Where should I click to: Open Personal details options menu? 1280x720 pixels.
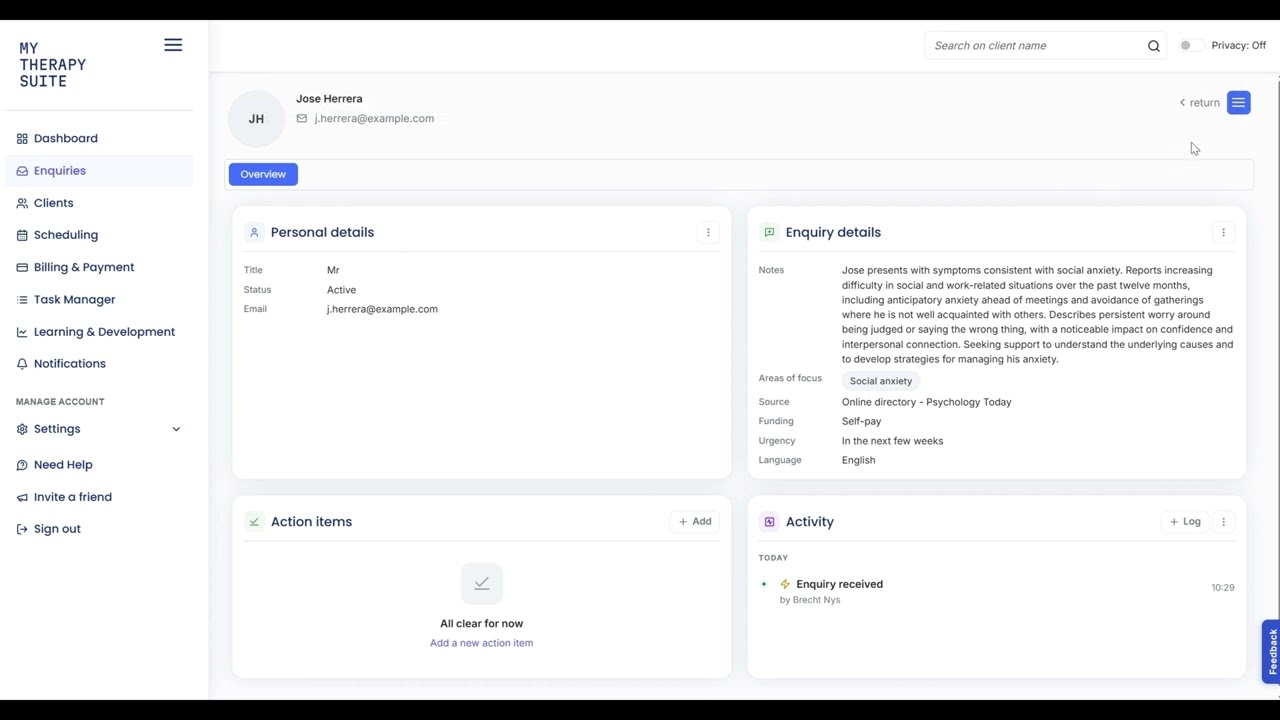[x=708, y=232]
